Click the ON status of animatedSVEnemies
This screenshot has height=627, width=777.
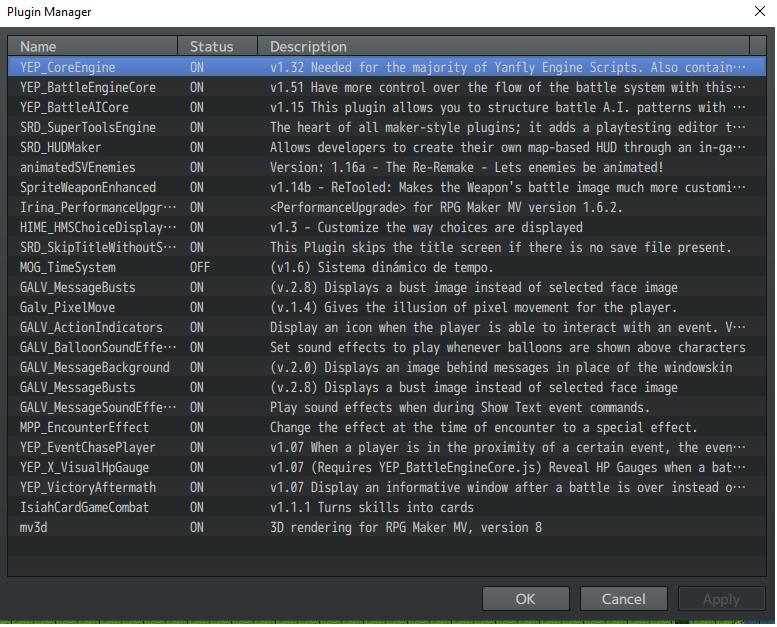197,167
